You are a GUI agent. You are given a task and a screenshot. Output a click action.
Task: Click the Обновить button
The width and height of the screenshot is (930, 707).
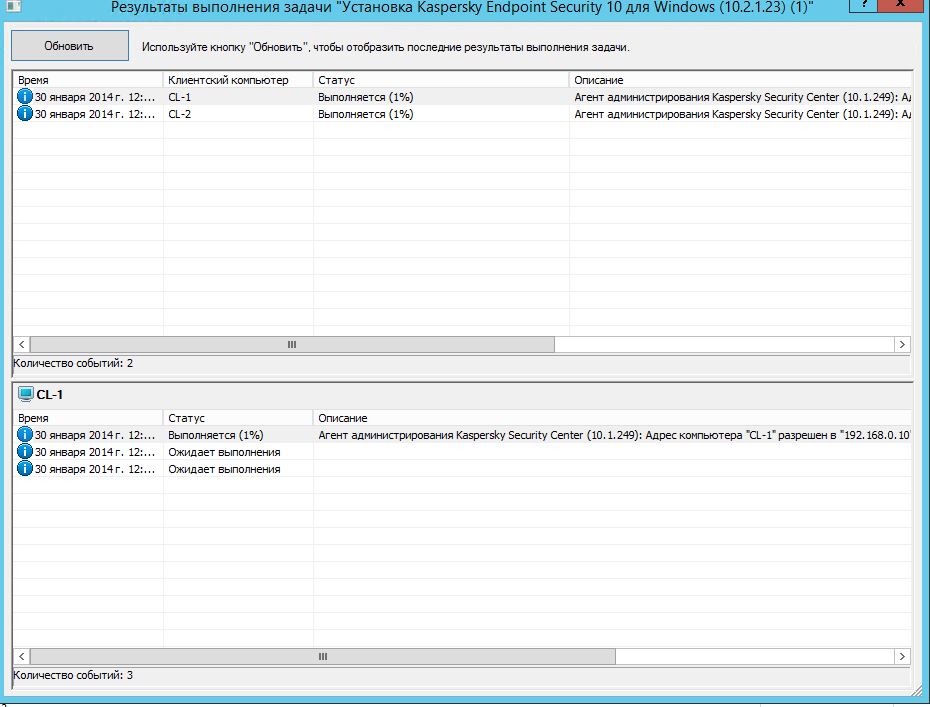[69, 46]
